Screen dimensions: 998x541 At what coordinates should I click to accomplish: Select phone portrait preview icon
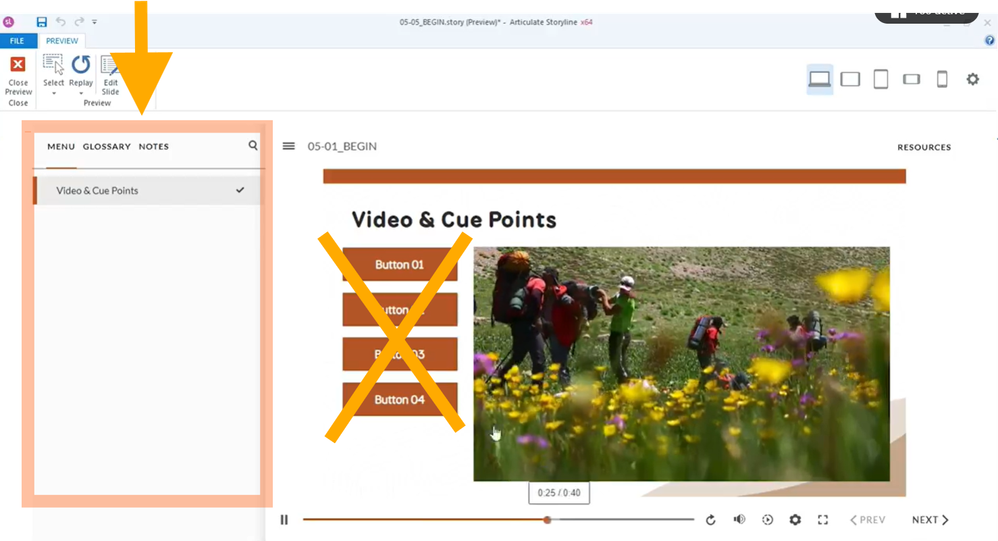(x=942, y=79)
